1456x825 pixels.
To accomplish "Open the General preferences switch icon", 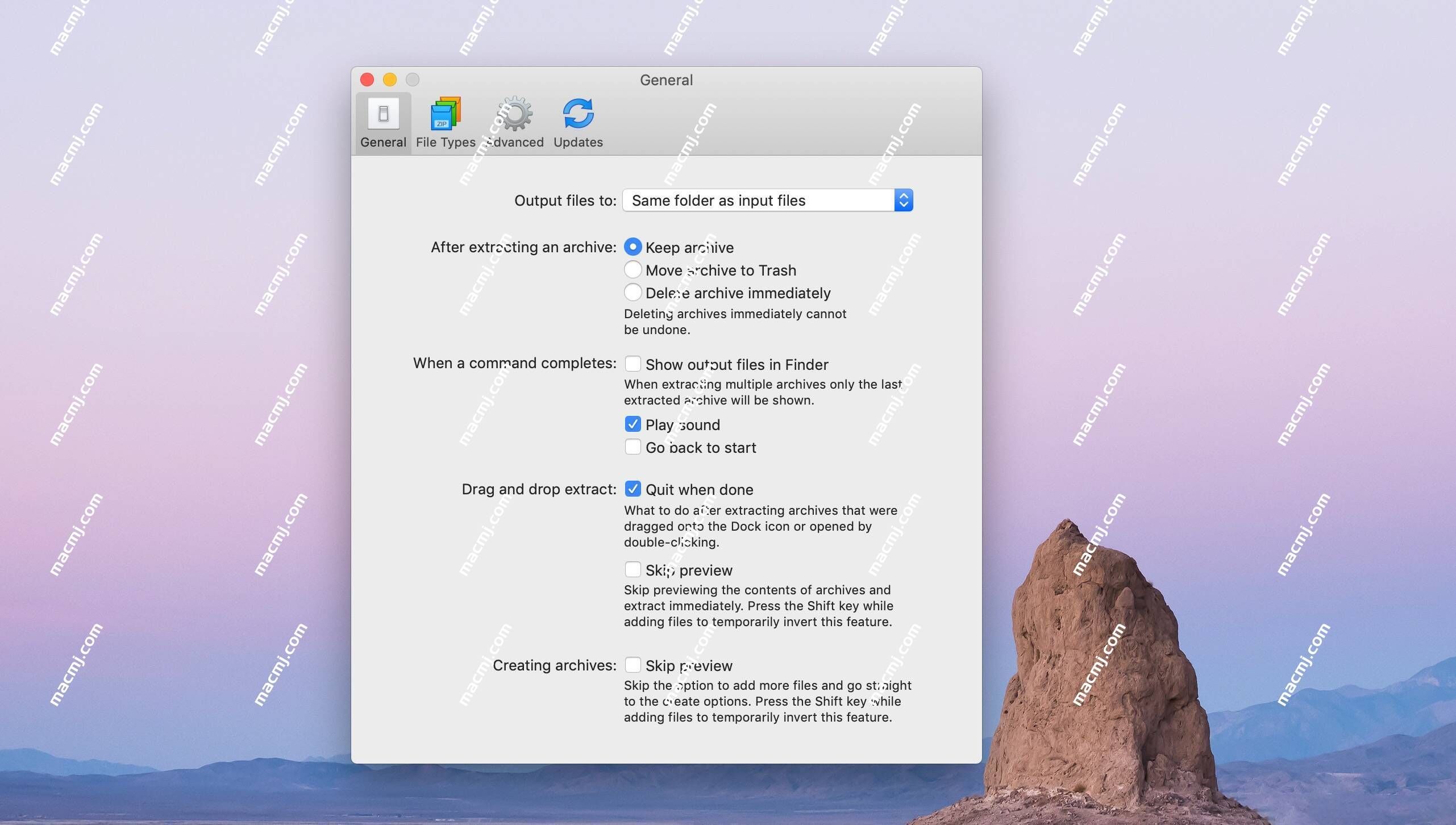I will [x=383, y=114].
